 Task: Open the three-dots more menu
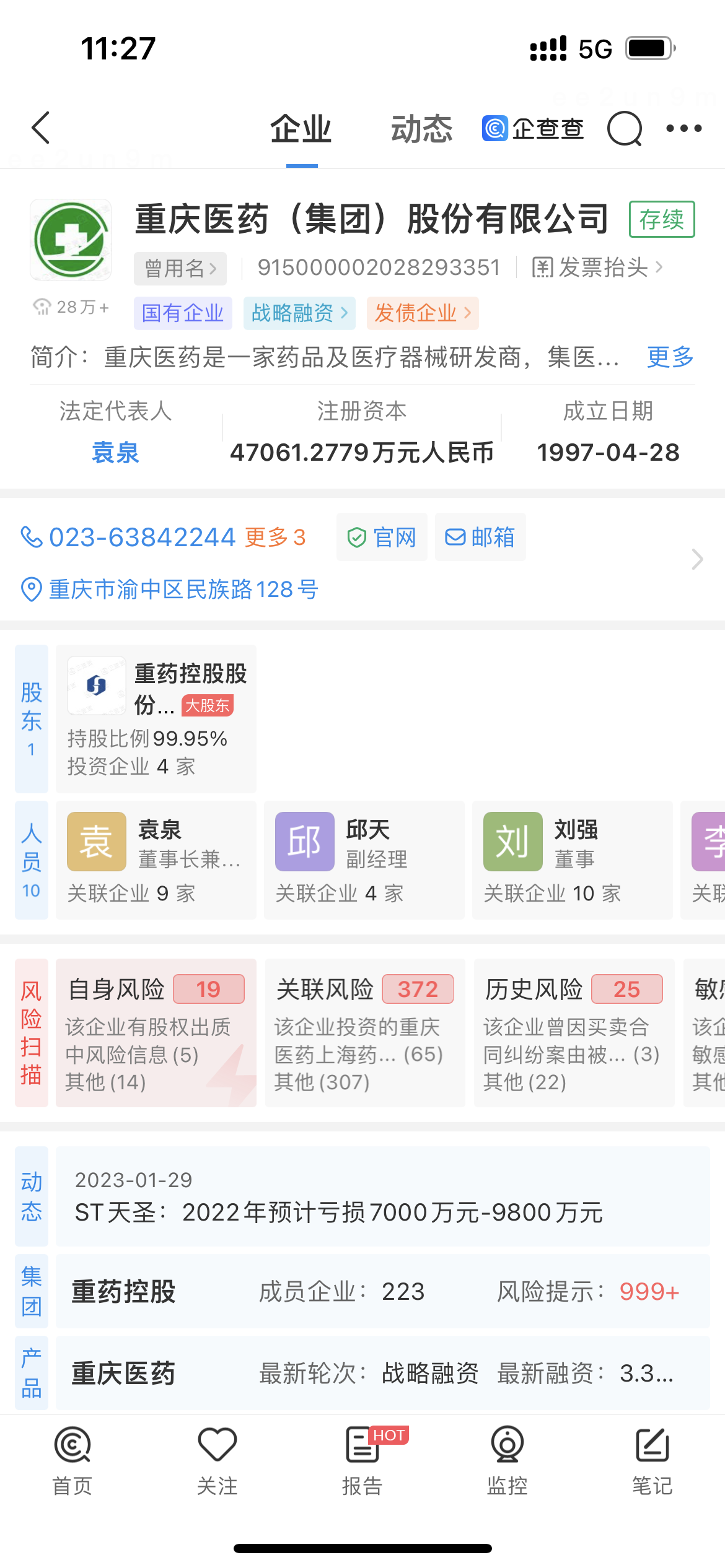click(x=683, y=128)
